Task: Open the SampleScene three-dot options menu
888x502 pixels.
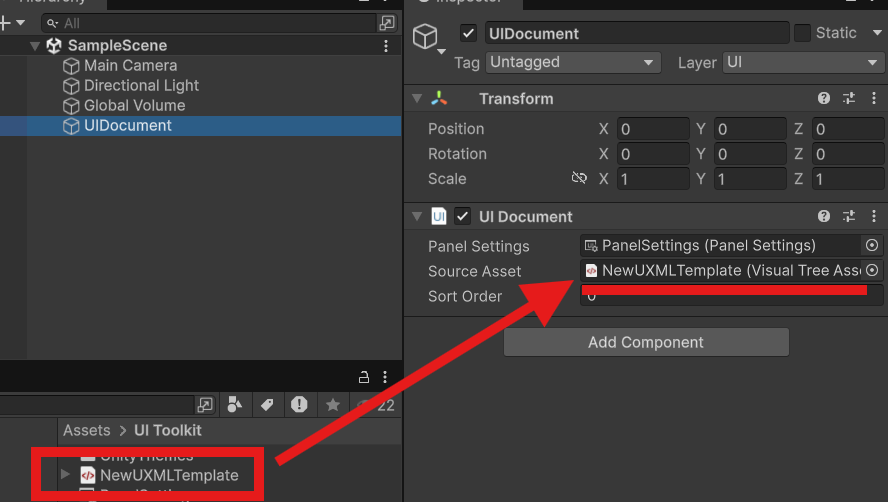Action: click(386, 46)
